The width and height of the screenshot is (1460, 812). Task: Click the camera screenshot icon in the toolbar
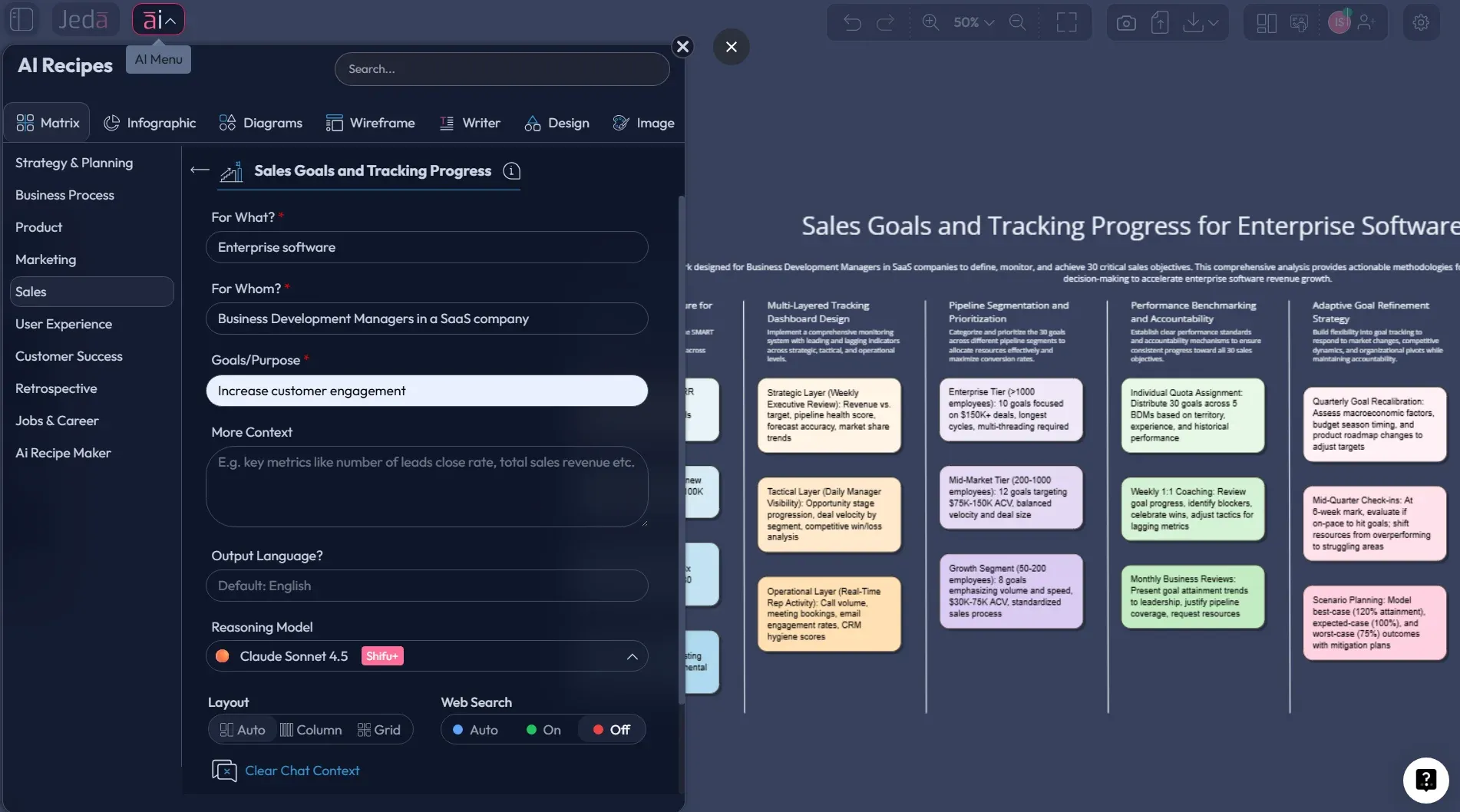coord(1125,21)
